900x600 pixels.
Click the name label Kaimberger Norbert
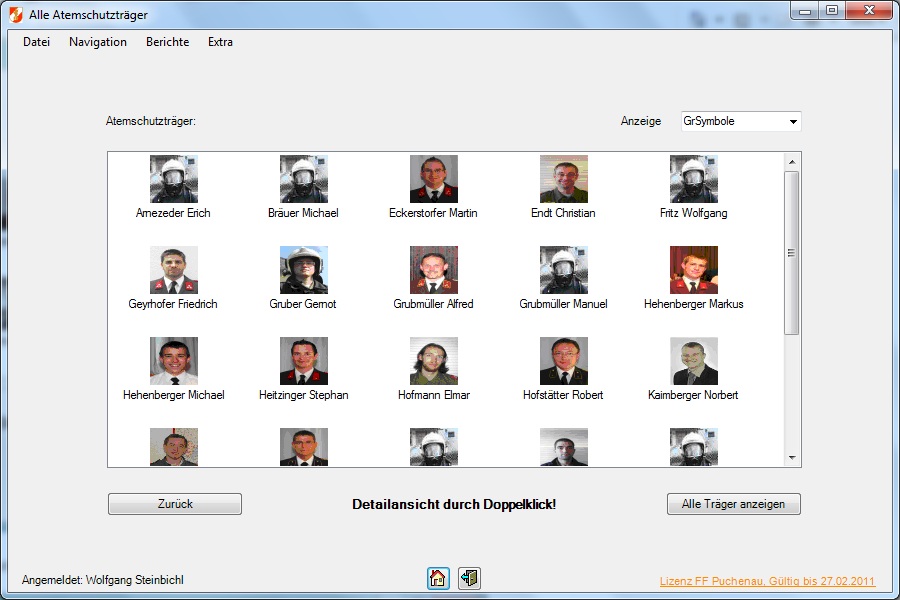(x=693, y=395)
